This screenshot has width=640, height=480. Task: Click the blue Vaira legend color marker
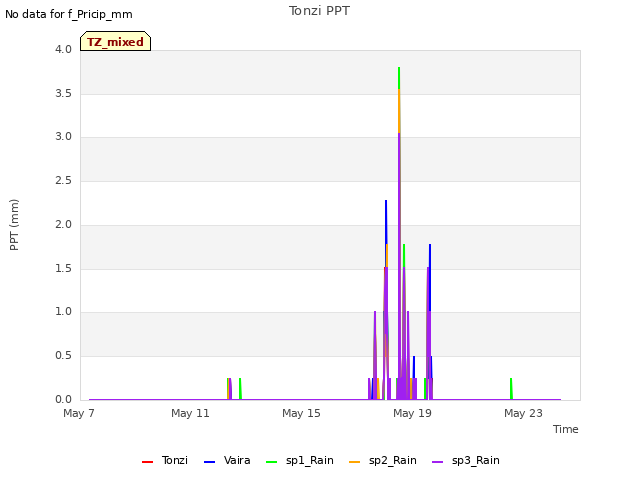click(209, 462)
